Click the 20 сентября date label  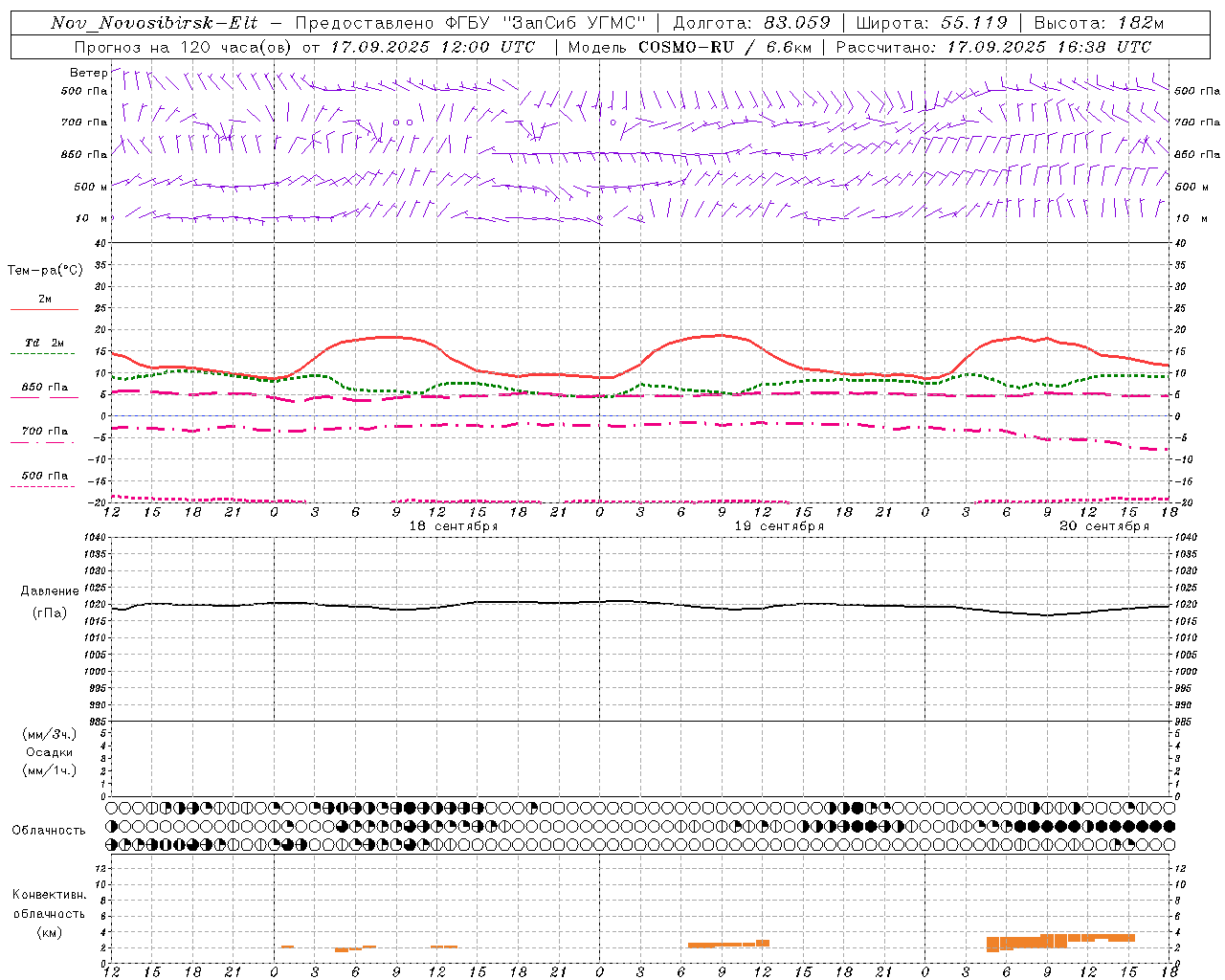click(1104, 526)
